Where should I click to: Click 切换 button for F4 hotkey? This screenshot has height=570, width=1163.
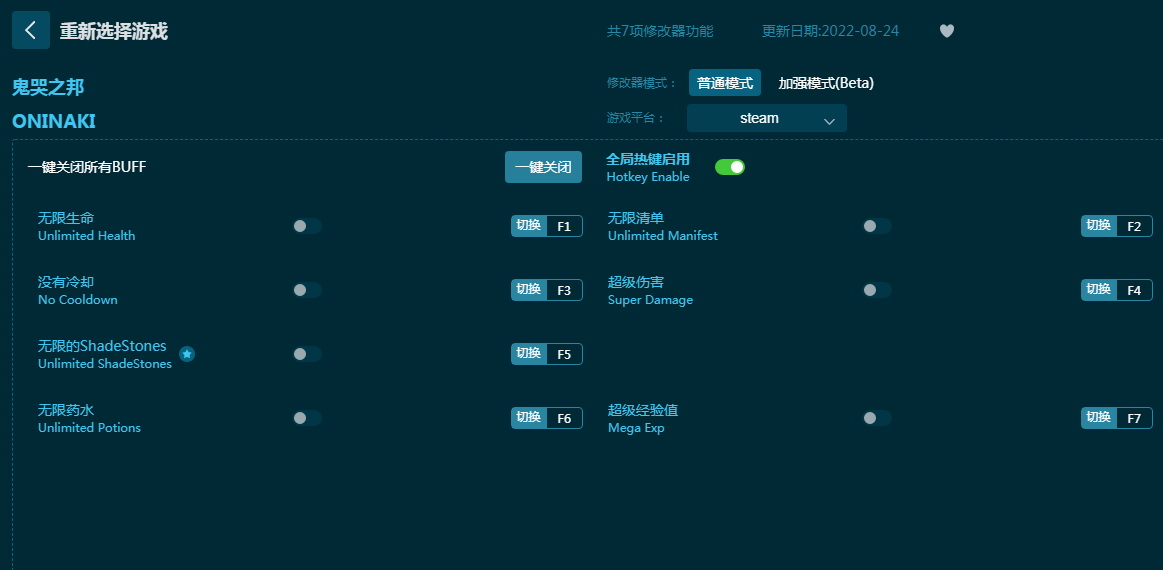(1098, 289)
